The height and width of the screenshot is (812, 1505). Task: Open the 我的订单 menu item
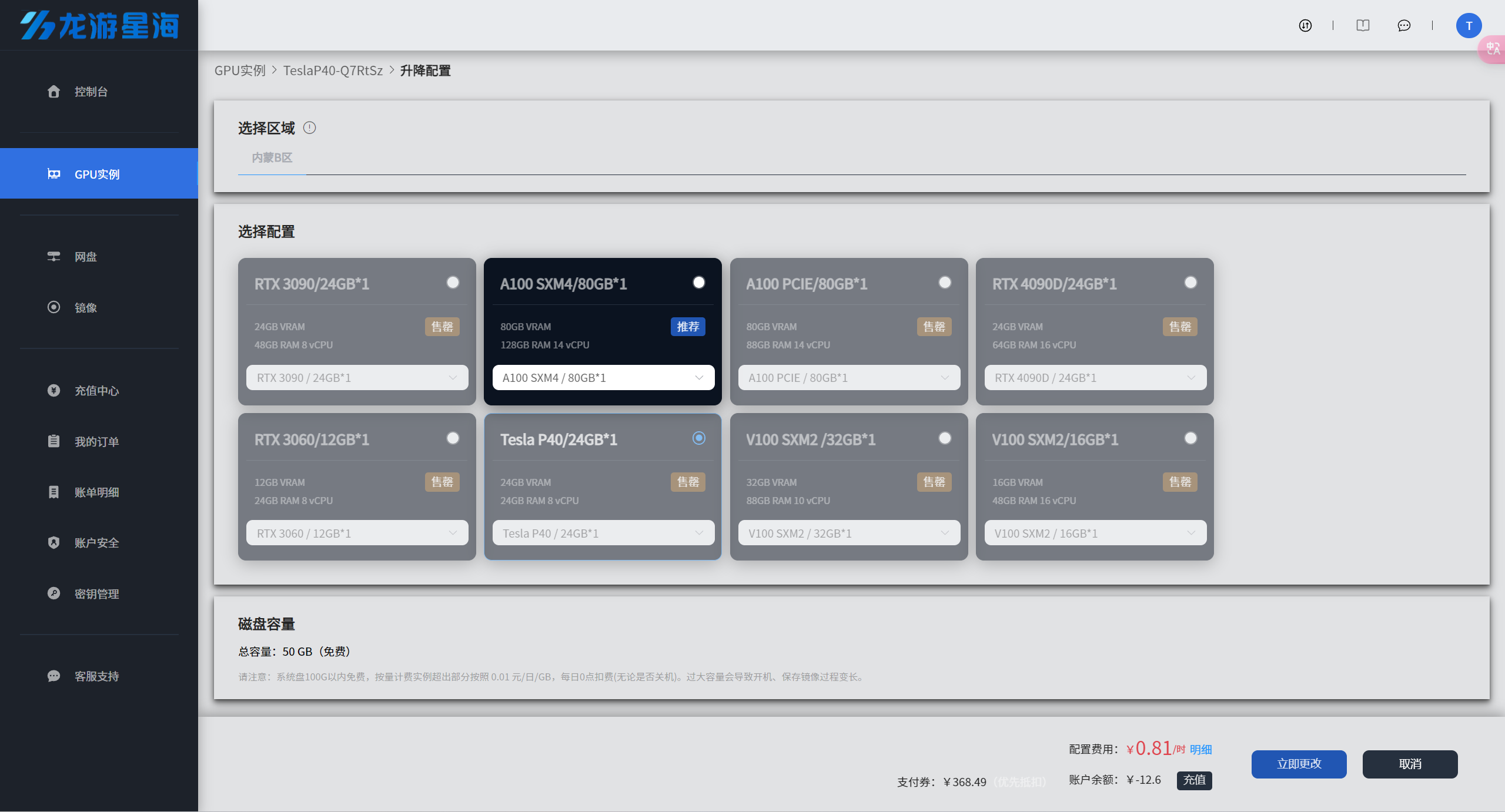pyautogui.click(x=96, y=442)
